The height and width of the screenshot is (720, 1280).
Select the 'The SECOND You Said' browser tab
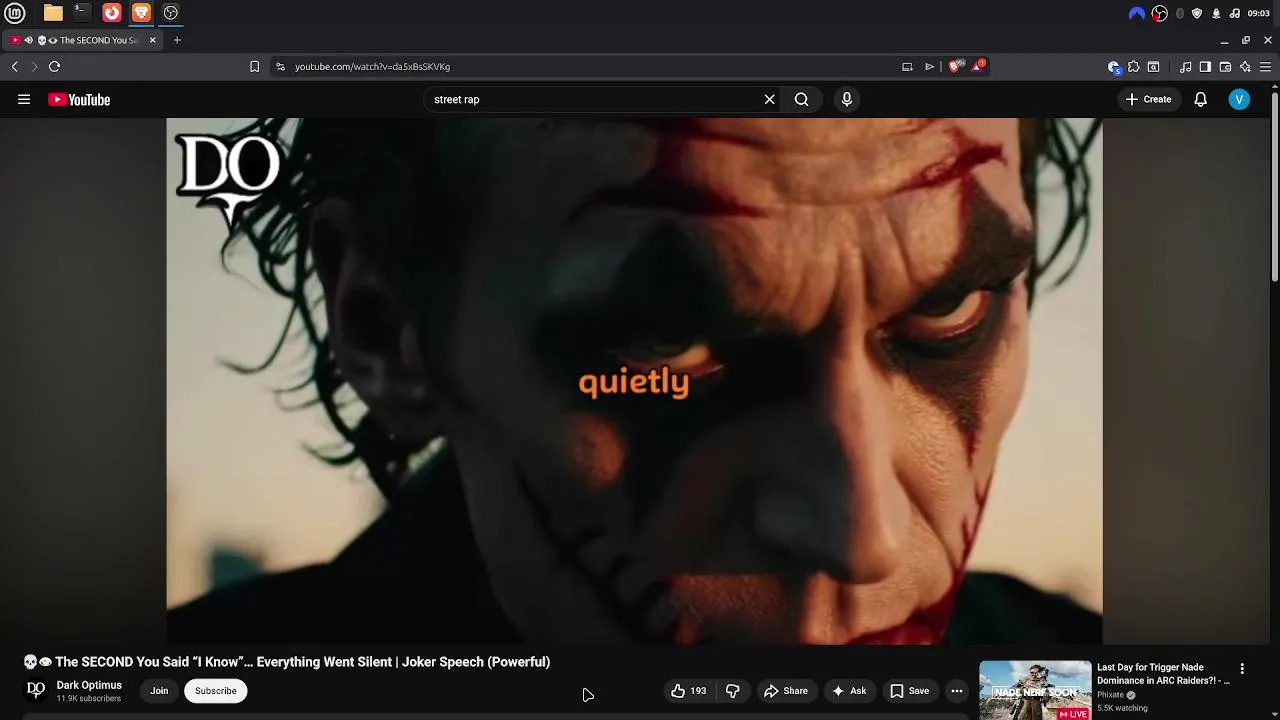click(83, 40)
